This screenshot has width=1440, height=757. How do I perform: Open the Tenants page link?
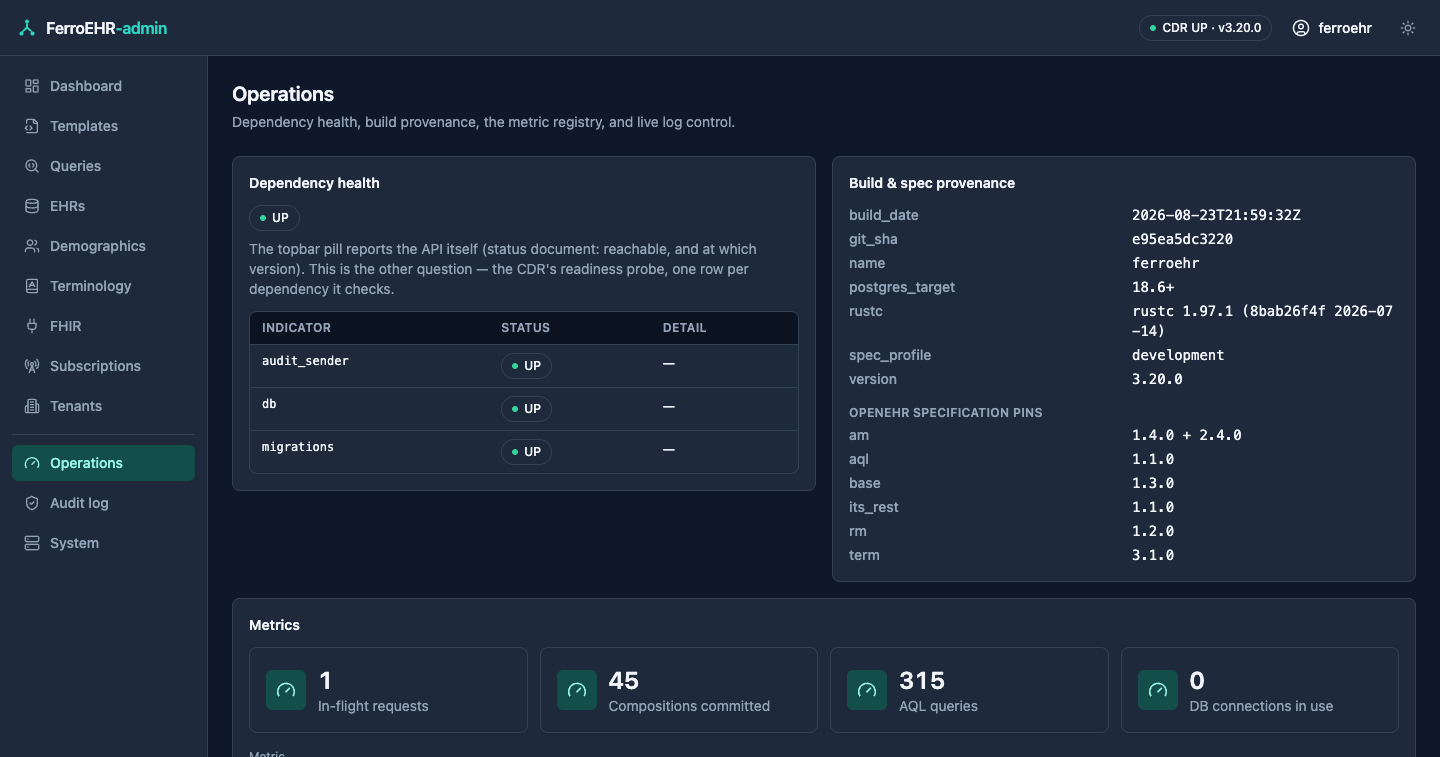(103, 406)
